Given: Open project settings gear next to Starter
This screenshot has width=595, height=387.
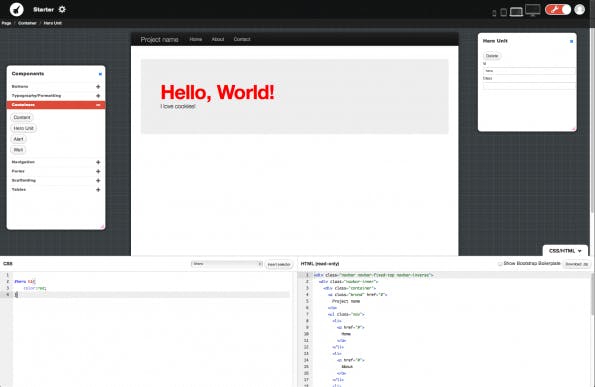Looking at the screenshot, I should click(62, 9).
